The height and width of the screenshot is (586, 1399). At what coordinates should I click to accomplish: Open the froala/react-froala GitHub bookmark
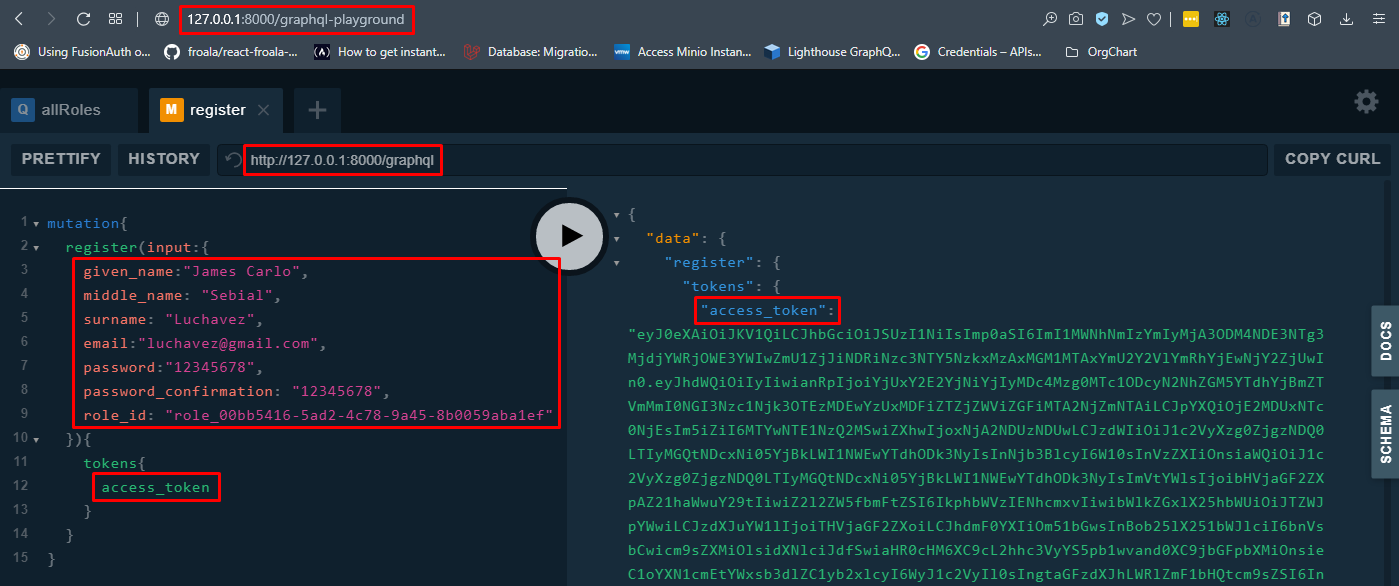point(233,52)
